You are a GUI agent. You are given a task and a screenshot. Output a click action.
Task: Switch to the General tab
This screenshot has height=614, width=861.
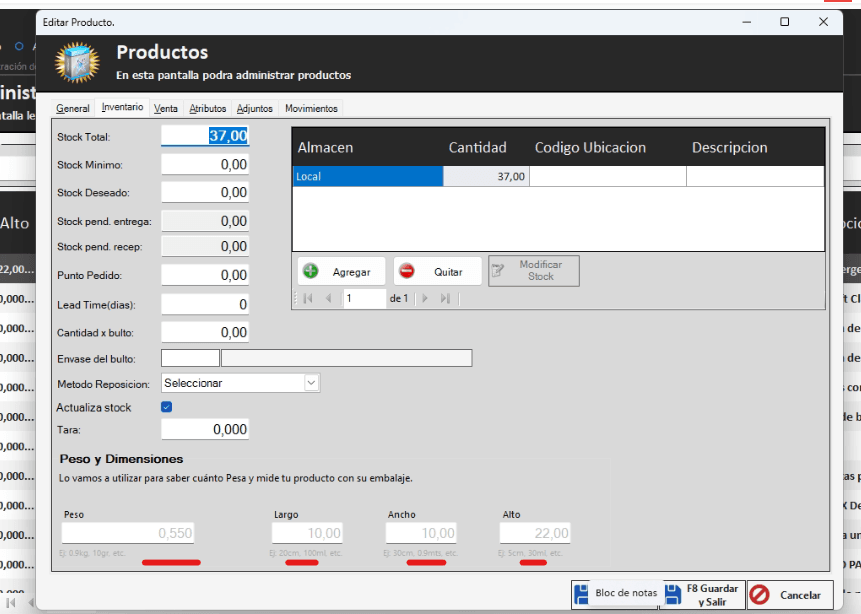73,108
